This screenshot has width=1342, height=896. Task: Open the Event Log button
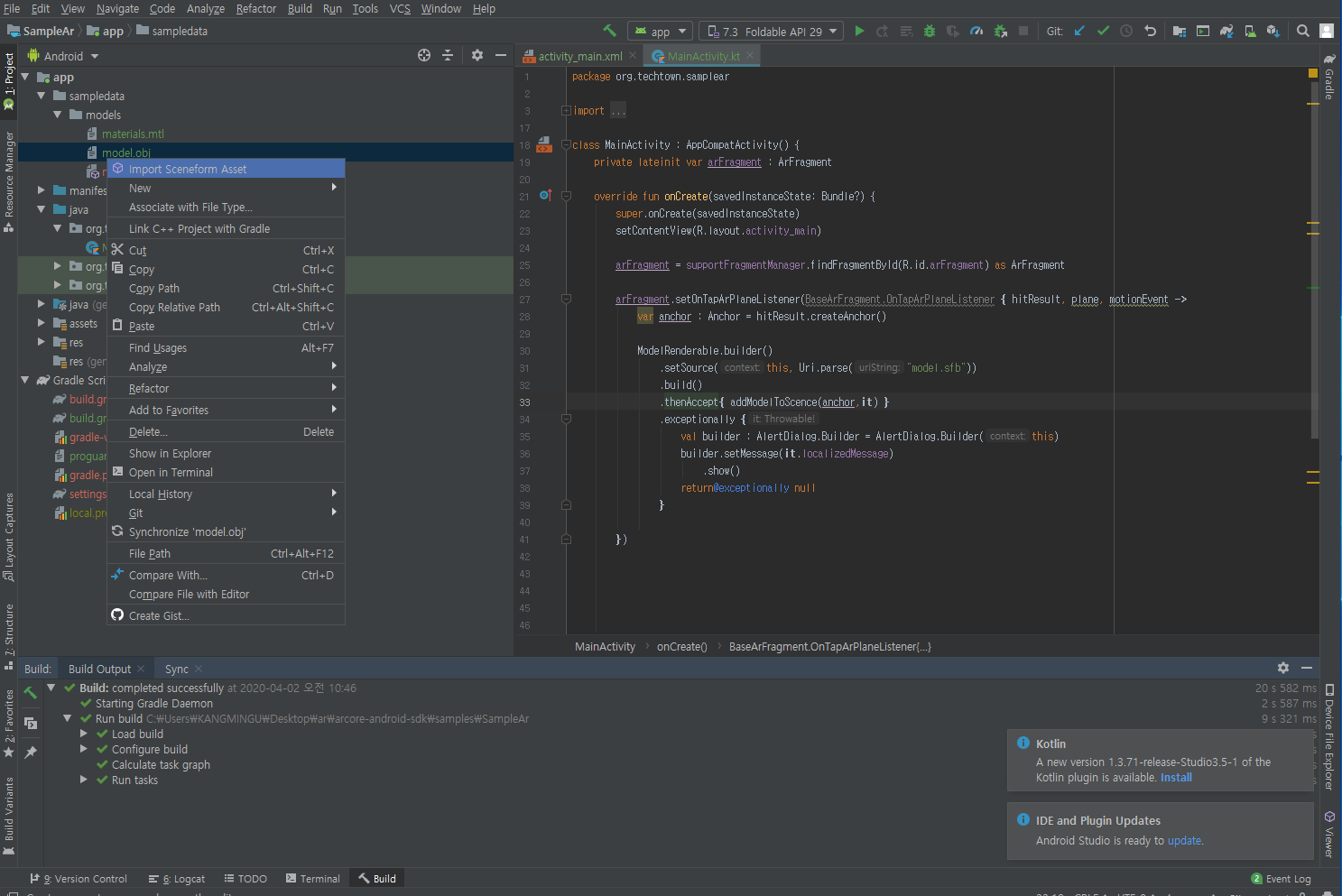(1281, 879)
